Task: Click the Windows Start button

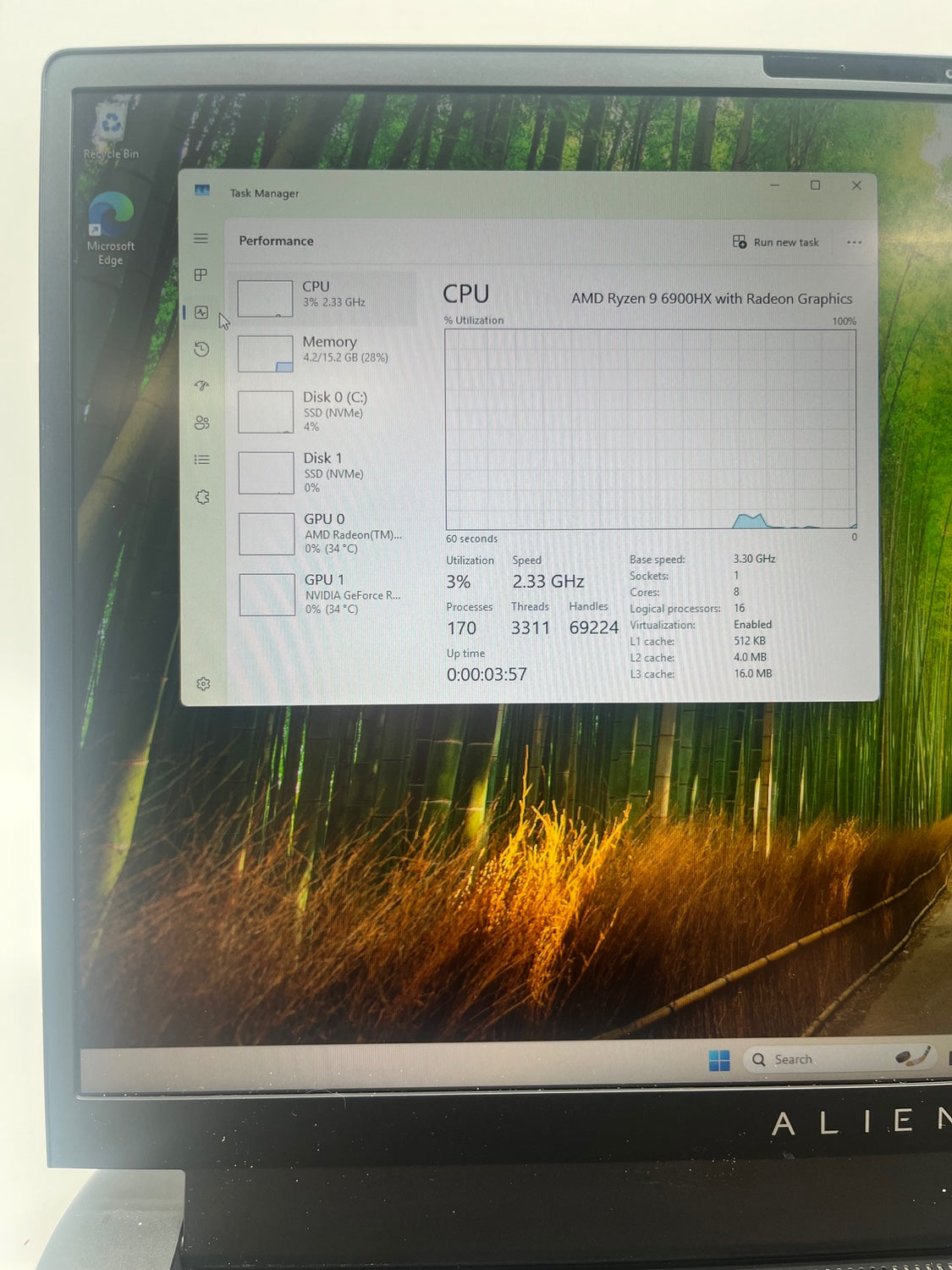Action: tap(719, 1060)
